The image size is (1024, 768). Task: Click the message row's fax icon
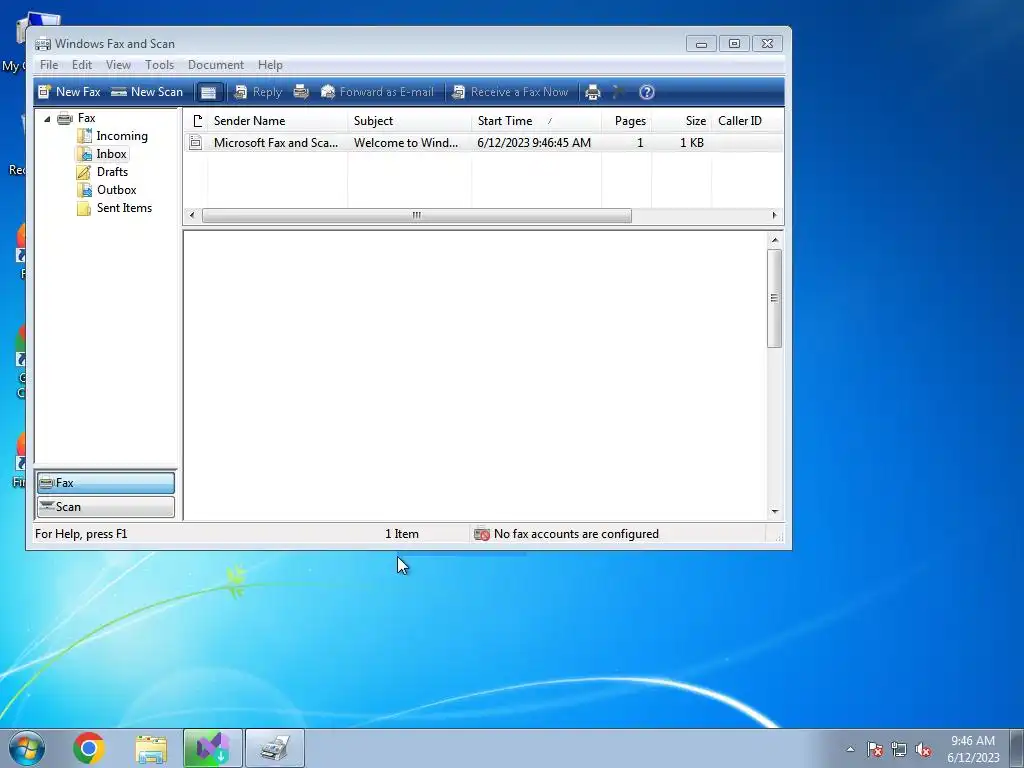[195, 142]
